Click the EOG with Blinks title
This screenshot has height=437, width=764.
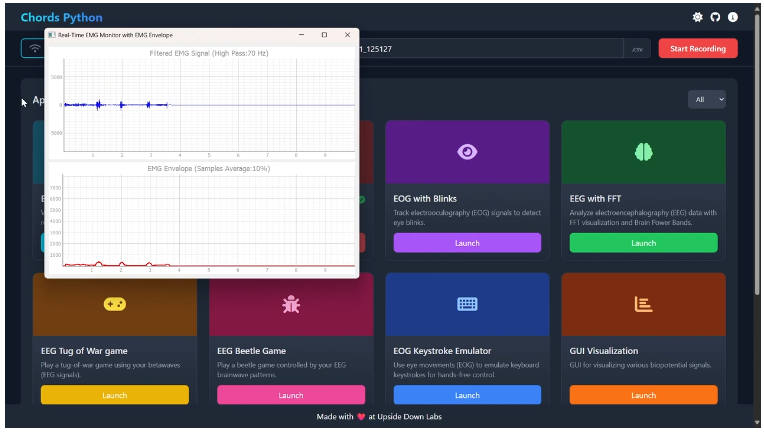coord(425,199)
